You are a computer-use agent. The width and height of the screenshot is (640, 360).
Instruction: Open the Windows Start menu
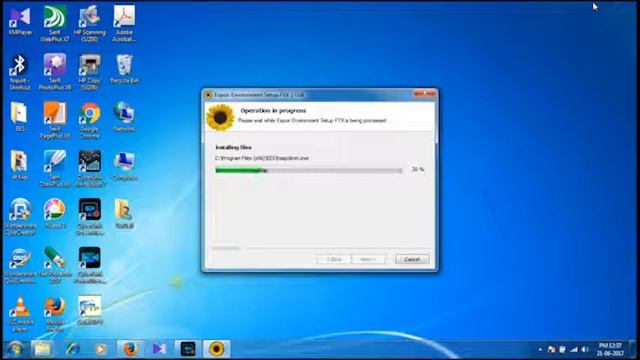pyautogui.click(x=16, y=349)
